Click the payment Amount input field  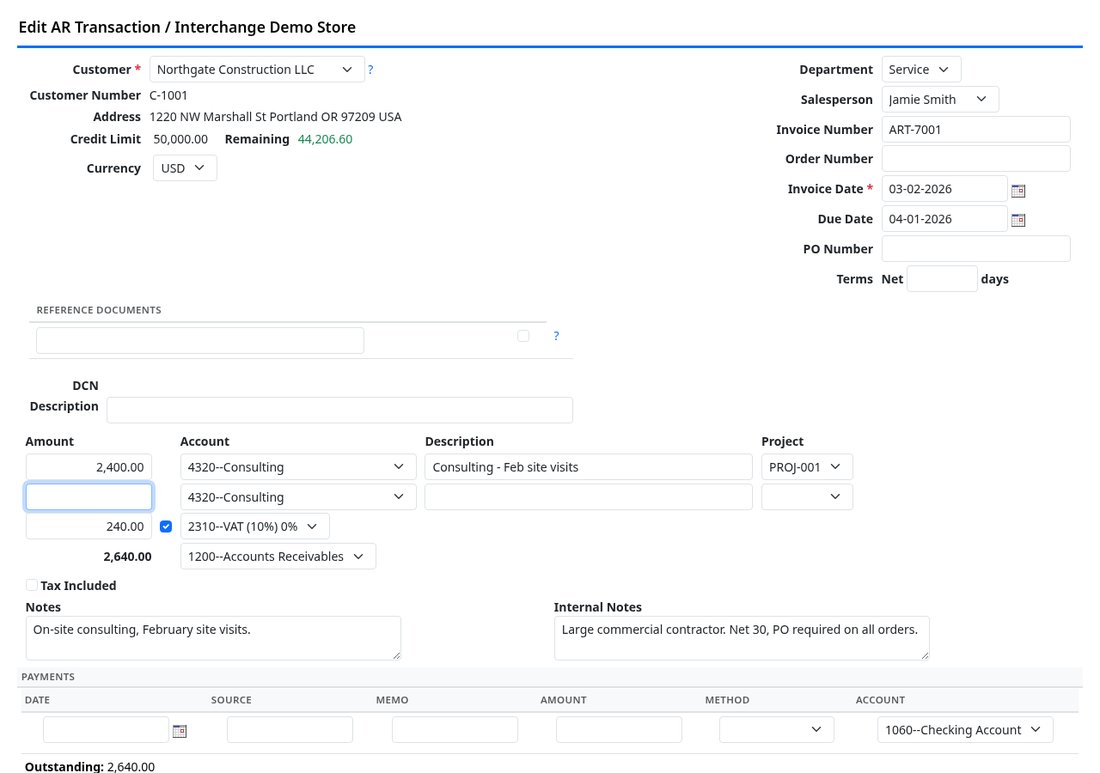(619, 730)
